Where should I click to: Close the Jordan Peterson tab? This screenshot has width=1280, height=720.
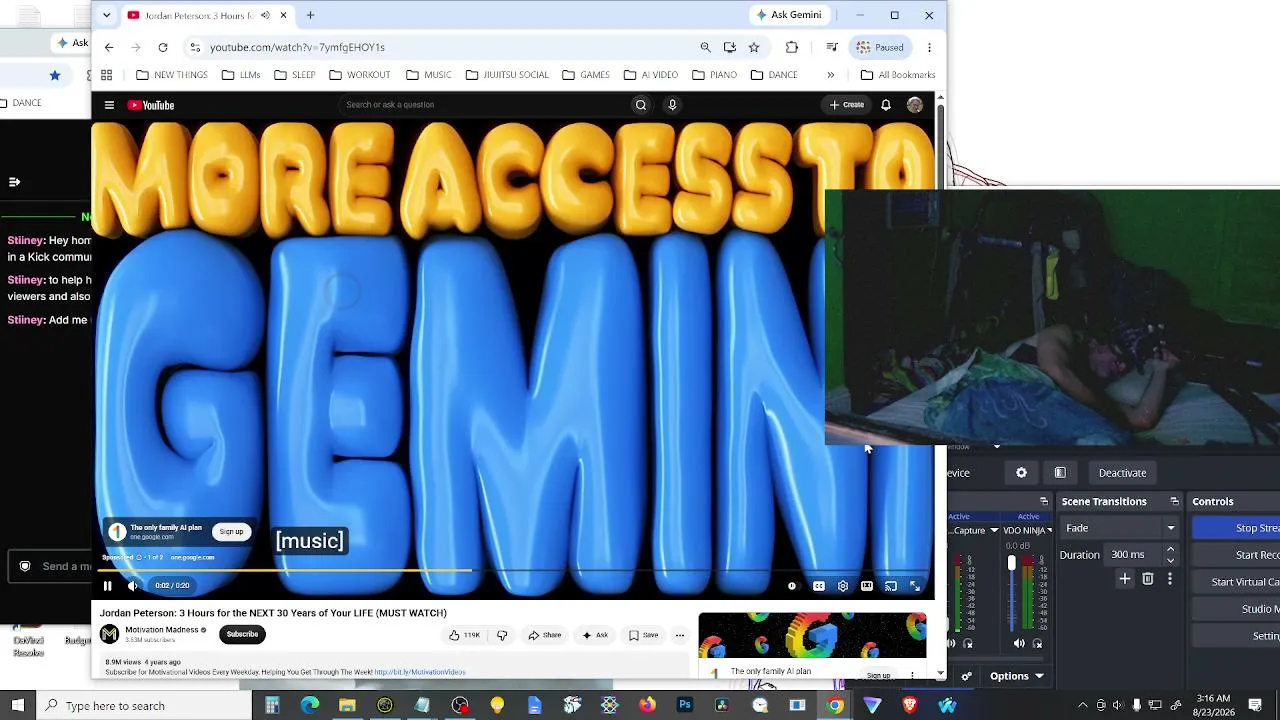(x=284, y=15)
